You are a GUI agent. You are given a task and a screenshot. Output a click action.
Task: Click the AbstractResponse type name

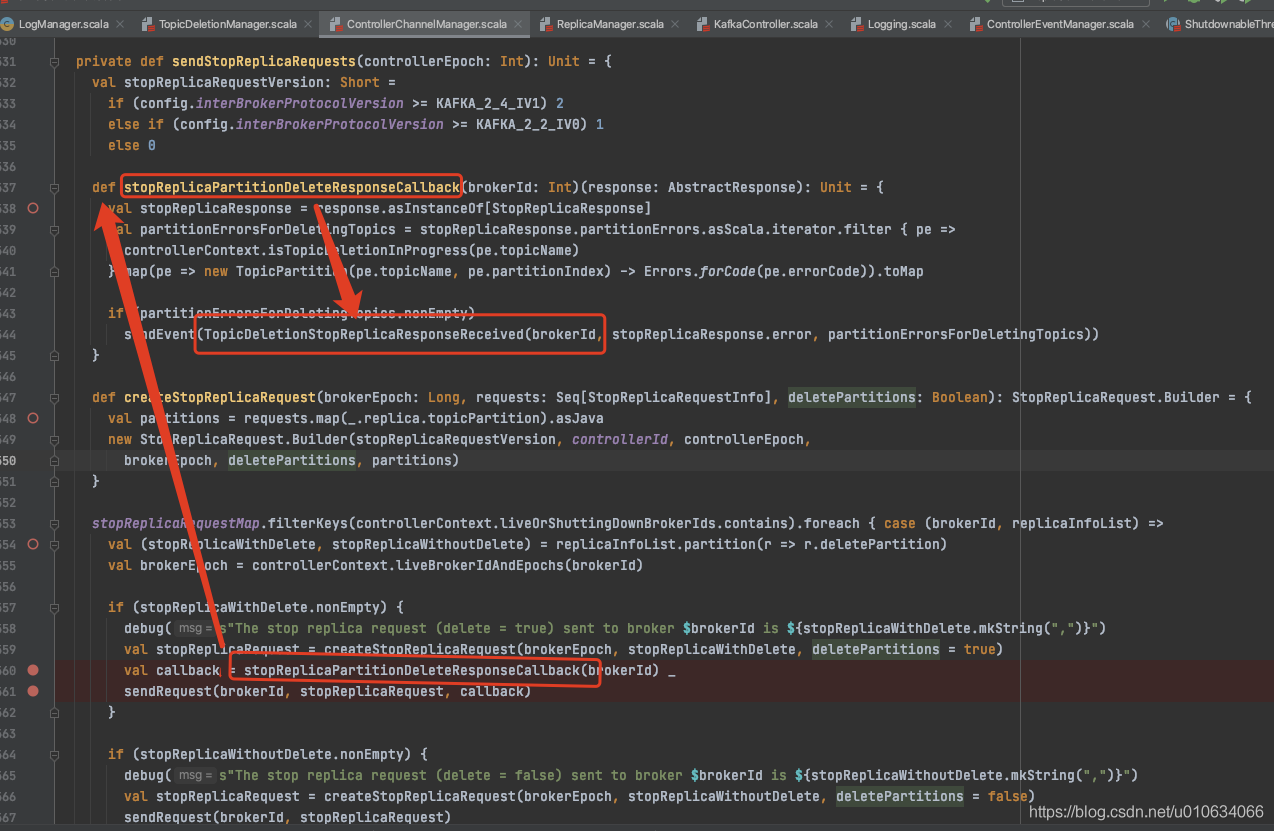[x=732, y=187]
